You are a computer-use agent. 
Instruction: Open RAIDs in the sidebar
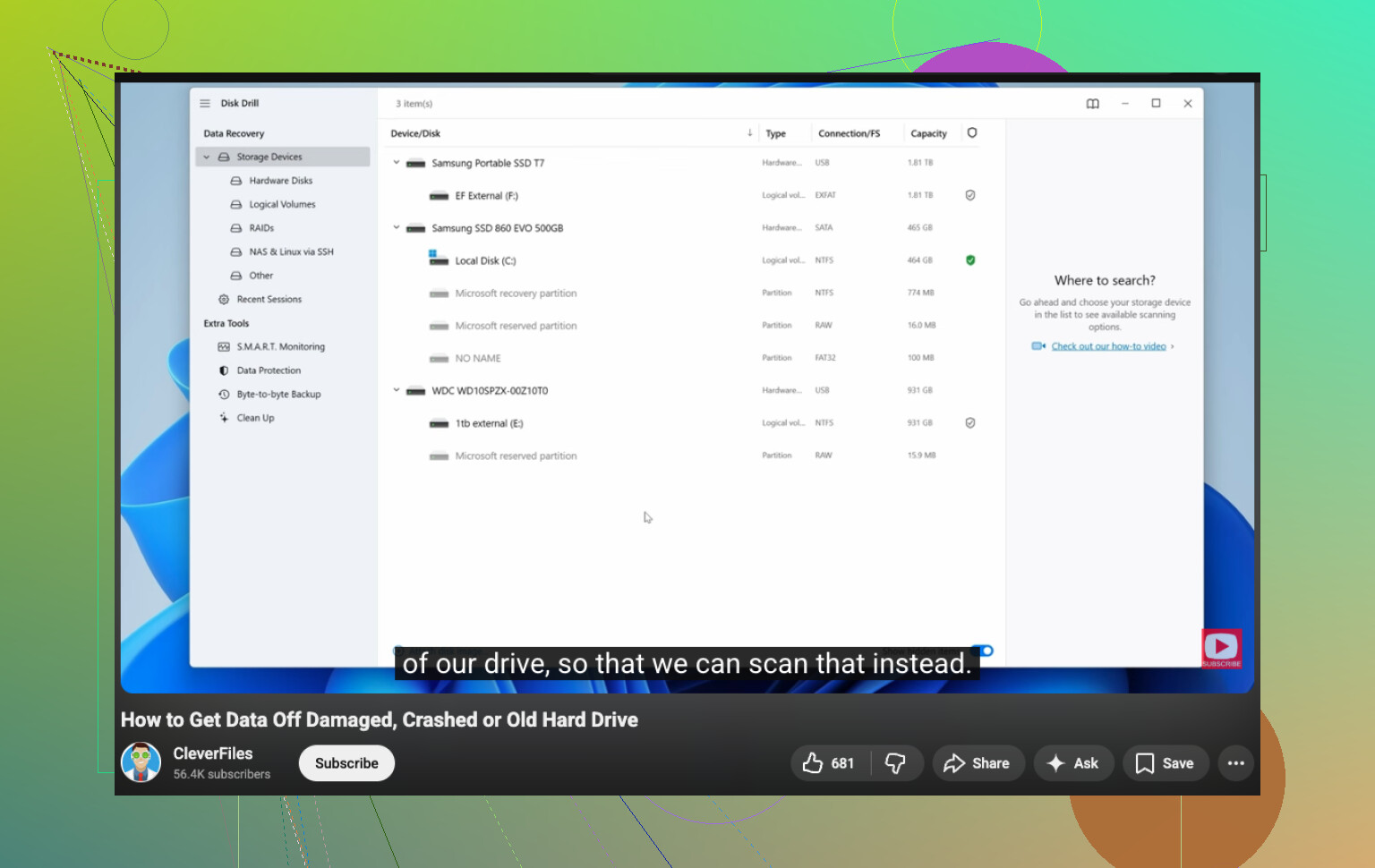261,228
